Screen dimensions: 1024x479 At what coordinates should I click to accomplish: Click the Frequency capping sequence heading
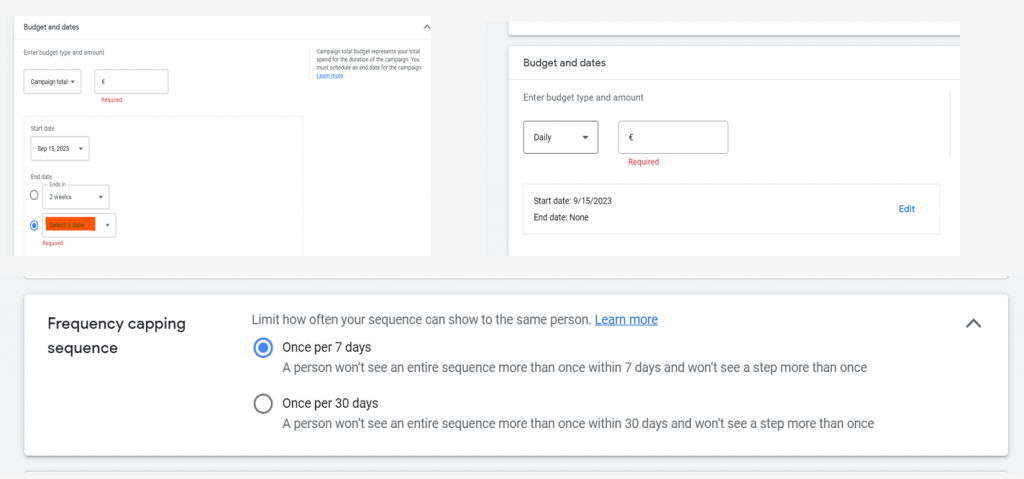coord(116,335)
